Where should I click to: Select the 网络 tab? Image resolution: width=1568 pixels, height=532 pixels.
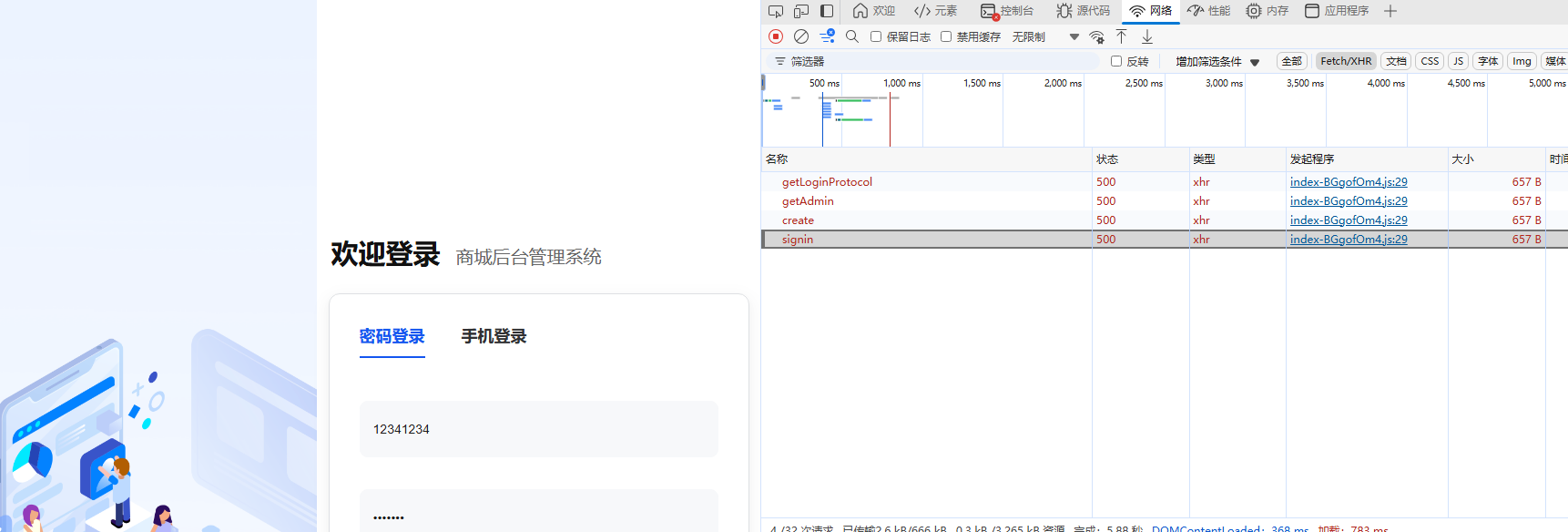pos(1151,11)
